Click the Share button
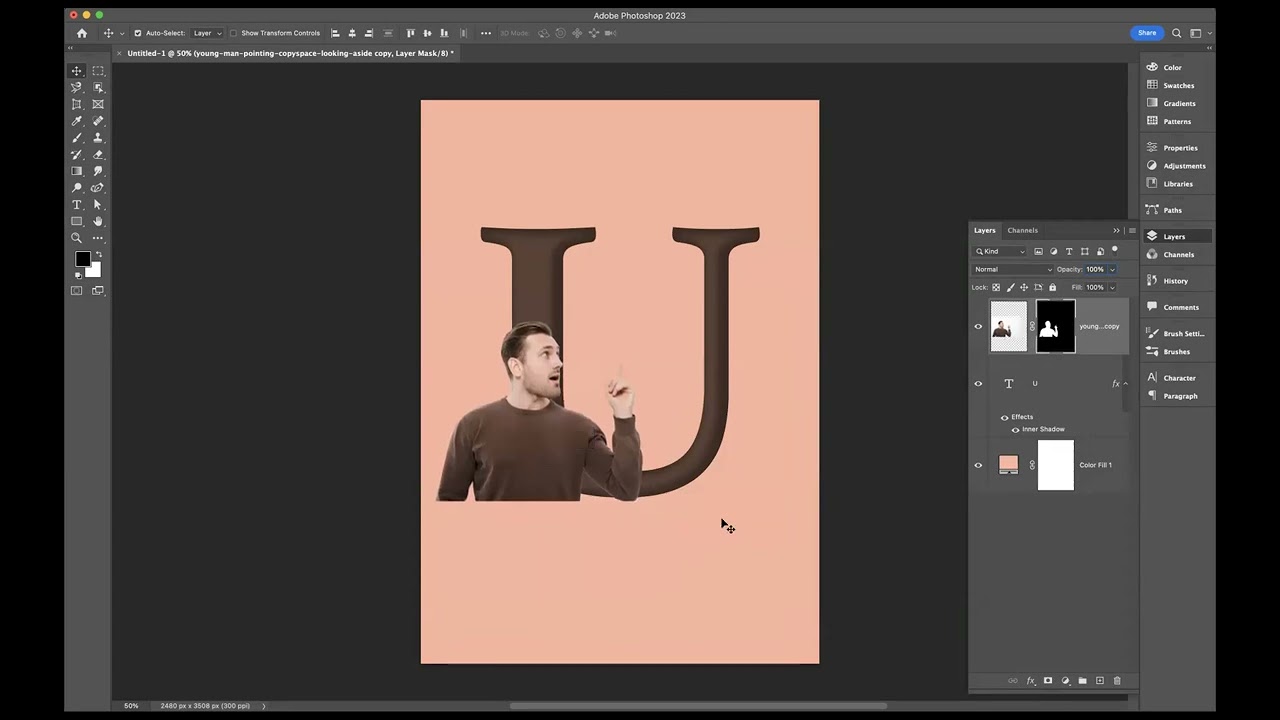Viewport: 1280px width, 720px height. (1147, 33)
